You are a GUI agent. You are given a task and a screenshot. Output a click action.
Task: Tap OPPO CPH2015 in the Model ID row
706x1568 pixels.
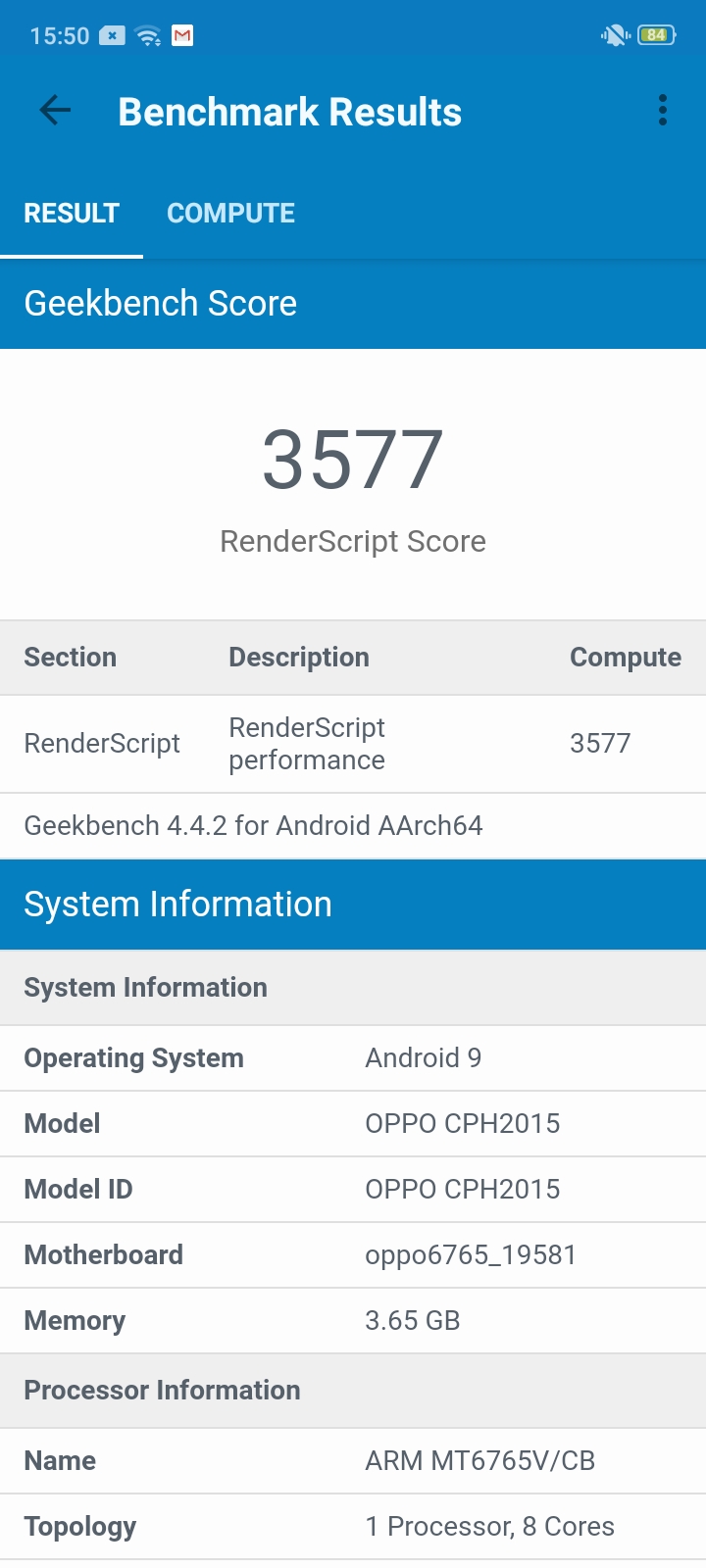(x=463, y=1190)
